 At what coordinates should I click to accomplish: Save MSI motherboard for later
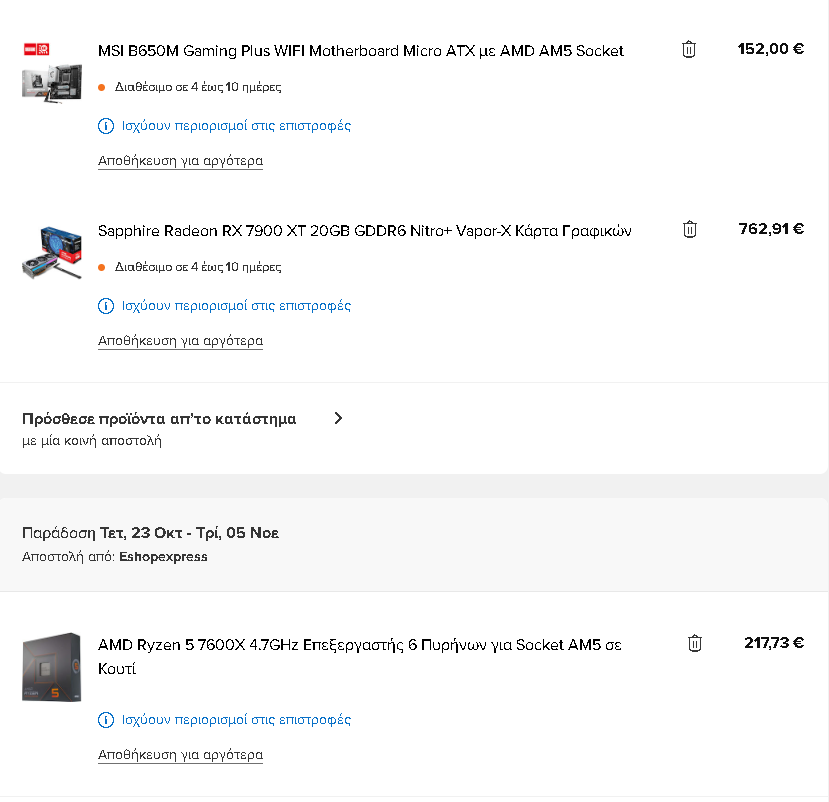(x=180, y=161)
